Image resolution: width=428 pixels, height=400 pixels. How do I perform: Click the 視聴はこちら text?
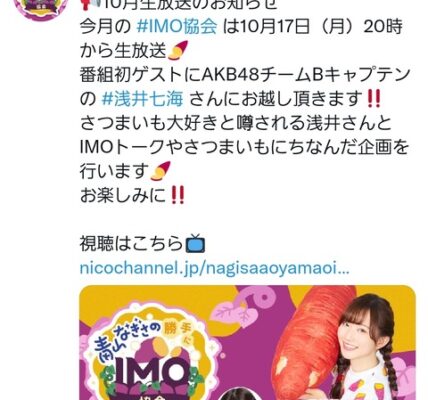pyautogui.click(x=132, y=244)
